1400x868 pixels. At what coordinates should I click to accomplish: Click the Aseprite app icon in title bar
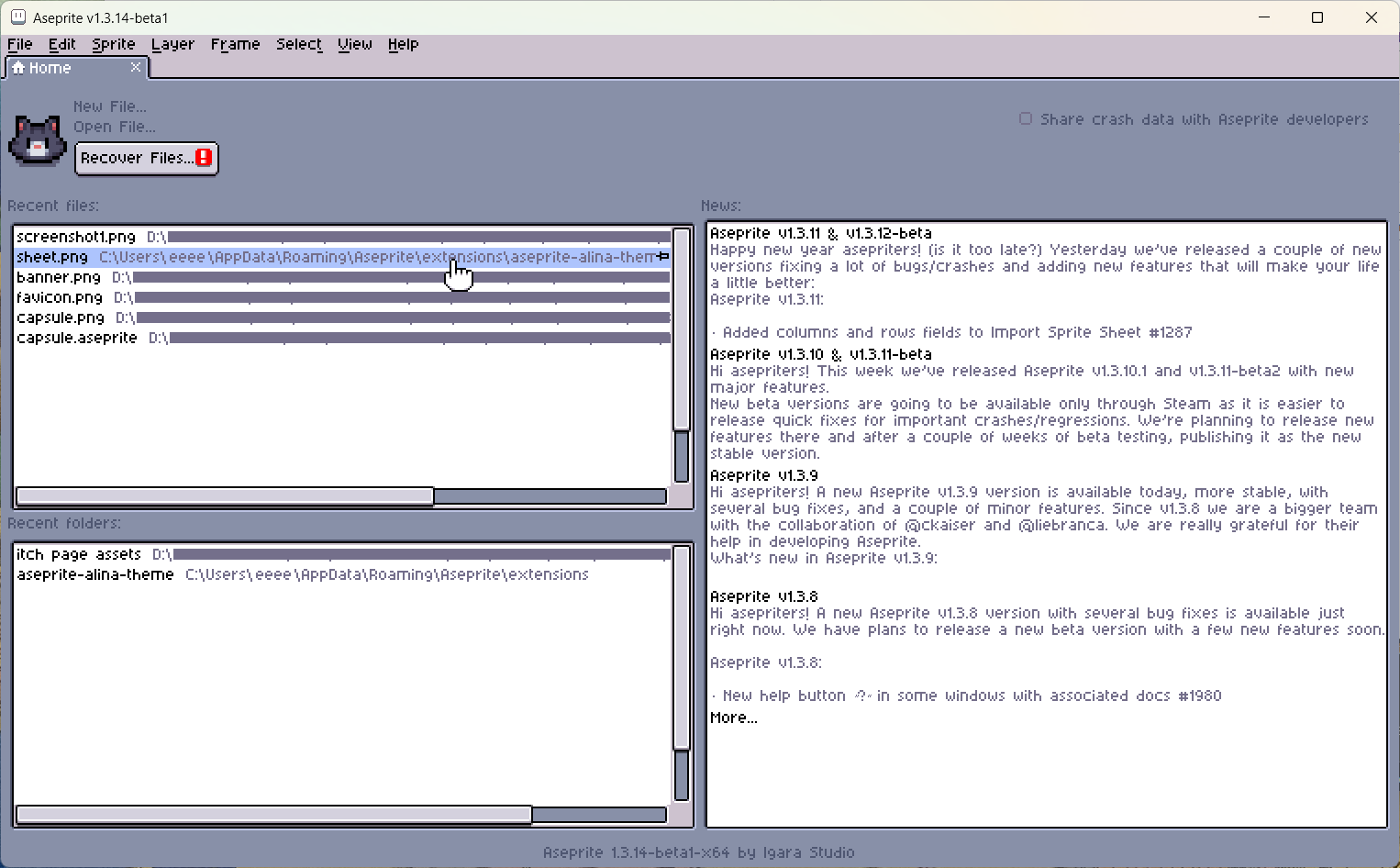click(18, 17)
